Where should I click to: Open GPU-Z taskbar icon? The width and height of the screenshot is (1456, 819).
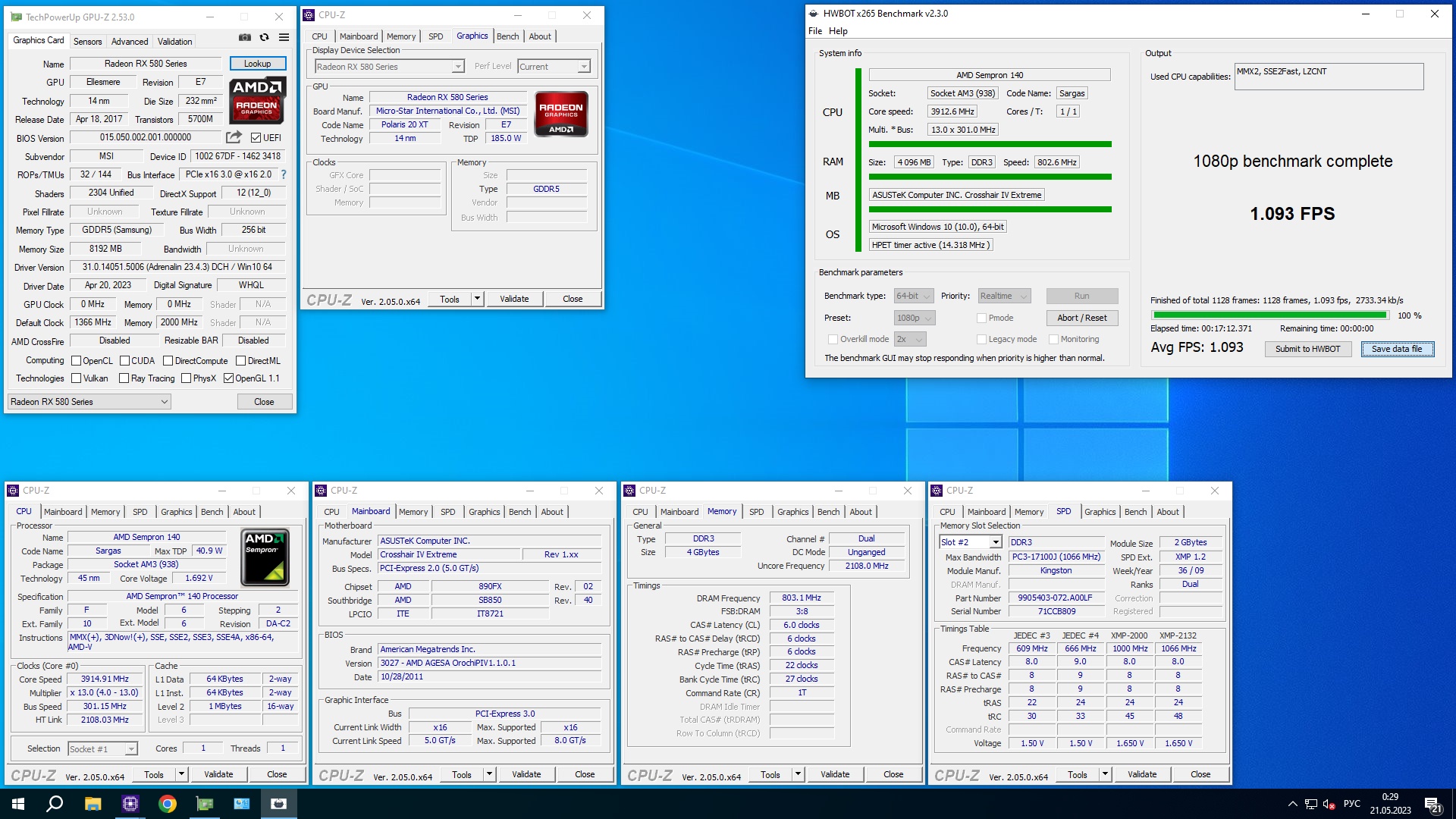point(205,804)
